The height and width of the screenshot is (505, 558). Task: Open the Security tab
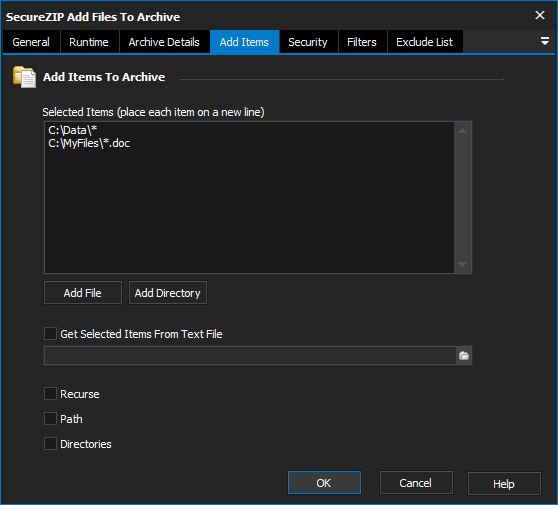pyautogui.click(x=308, y=42)
